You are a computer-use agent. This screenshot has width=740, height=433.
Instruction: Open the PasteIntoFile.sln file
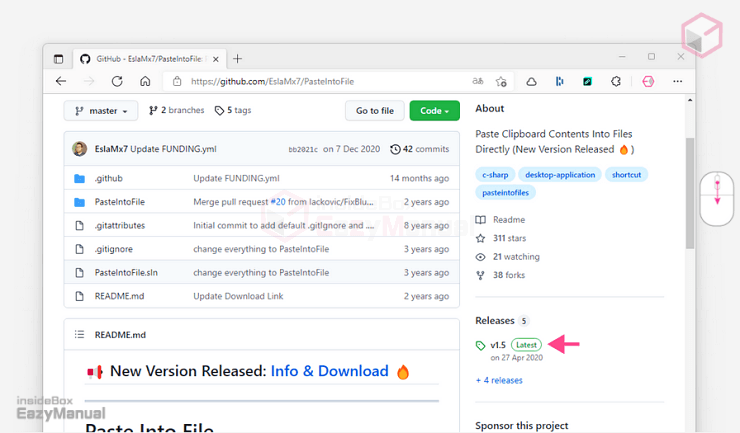(126, 272)
